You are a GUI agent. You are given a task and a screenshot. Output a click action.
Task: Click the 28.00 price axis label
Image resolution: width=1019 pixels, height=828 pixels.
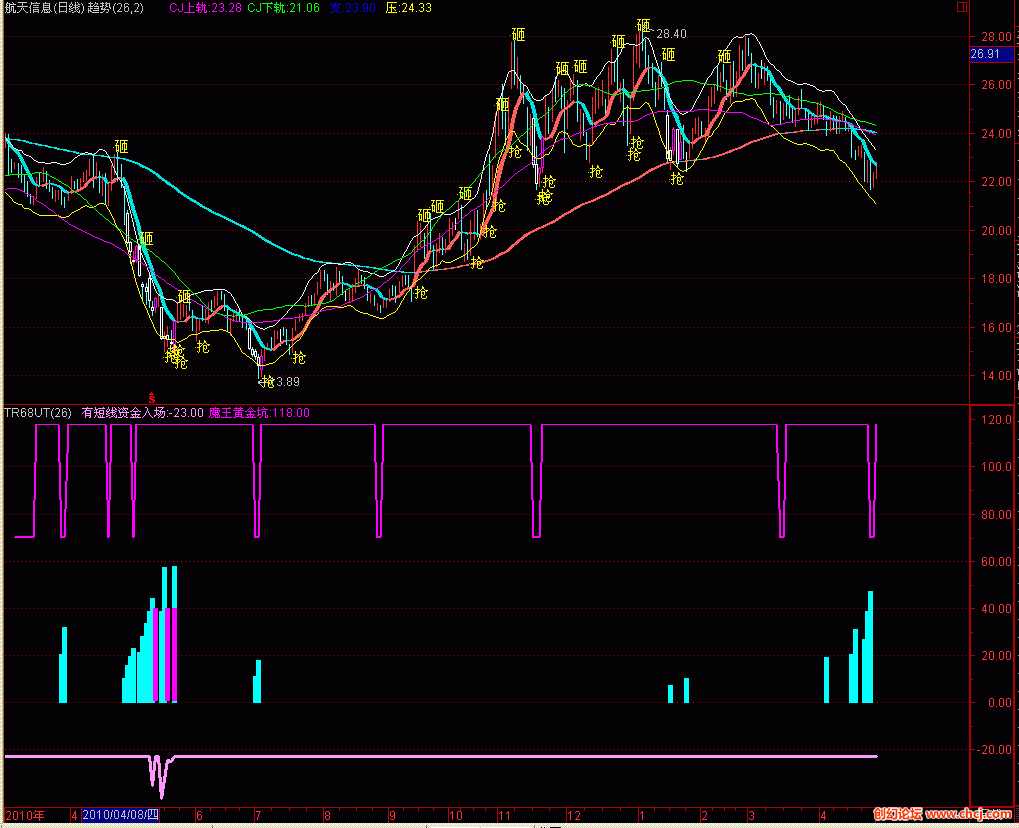click(x=996, y=36)
